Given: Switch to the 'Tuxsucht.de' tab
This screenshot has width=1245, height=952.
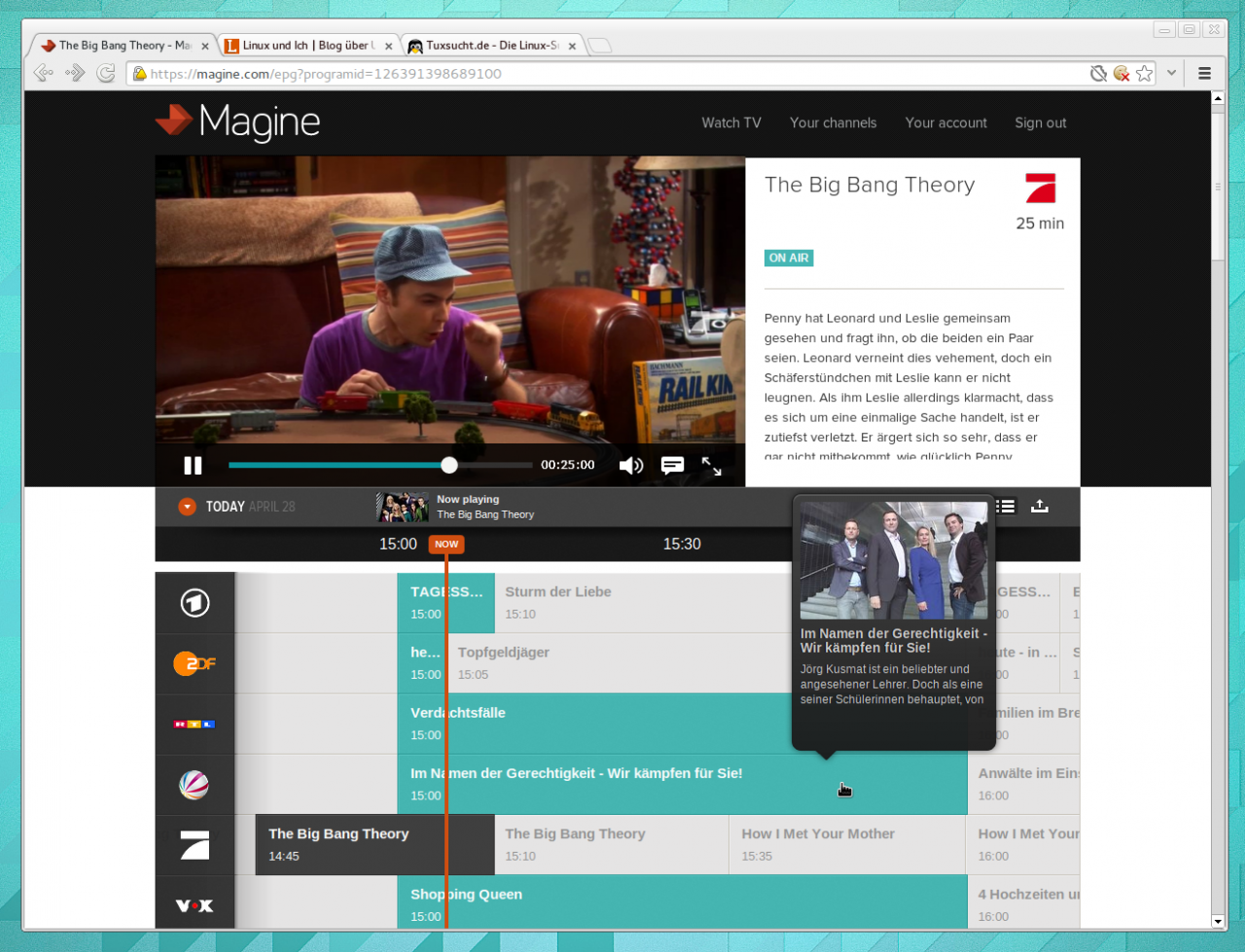Looking at the screenshot, I should pos(493,46).
